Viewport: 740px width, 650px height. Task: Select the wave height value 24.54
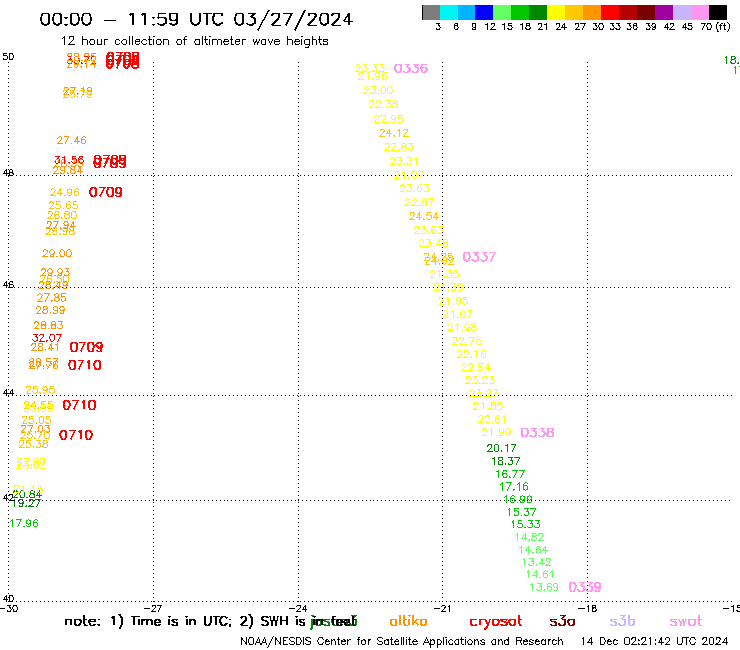[423, 216]
